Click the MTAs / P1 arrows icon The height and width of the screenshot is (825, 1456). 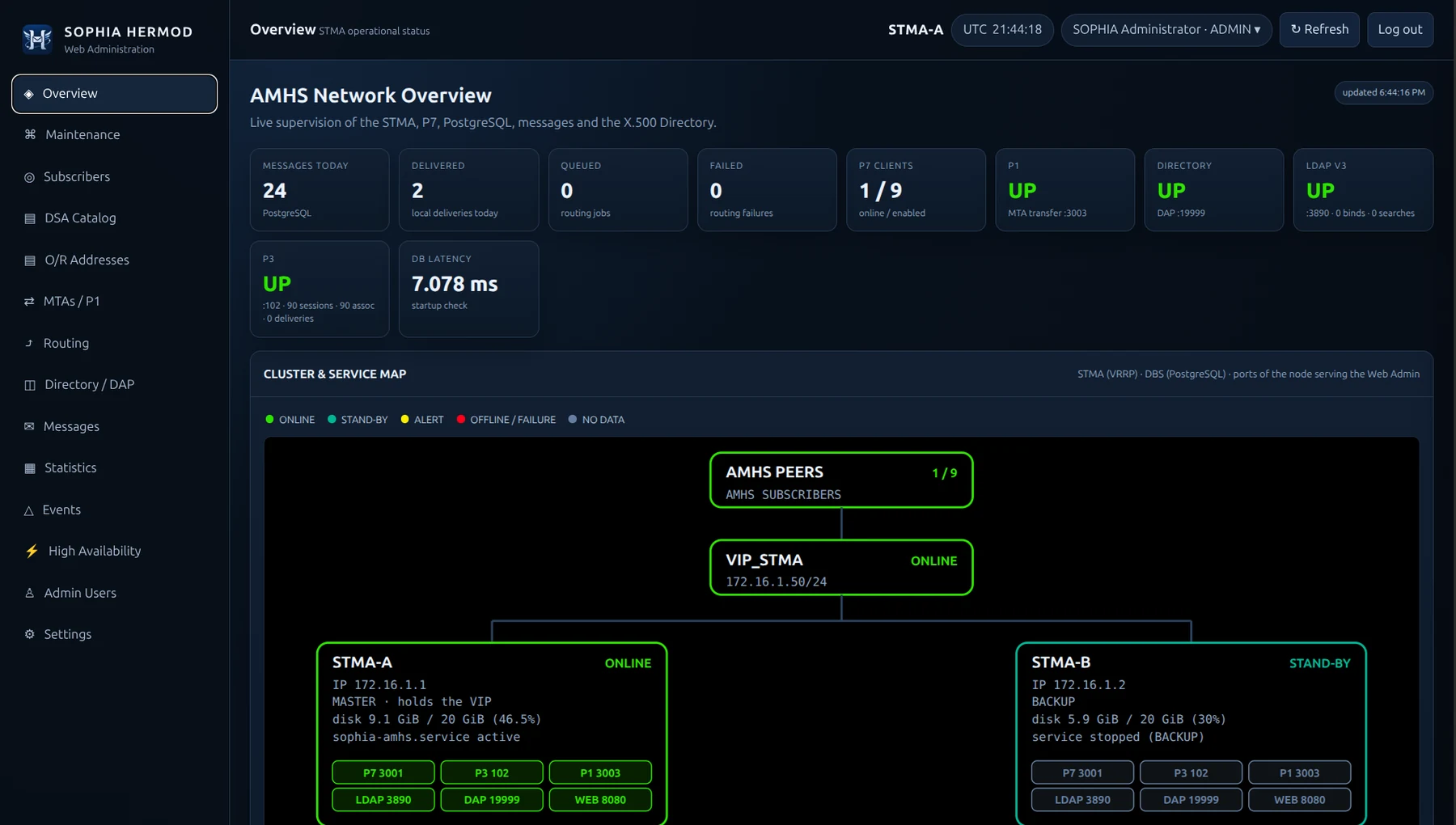29,302
